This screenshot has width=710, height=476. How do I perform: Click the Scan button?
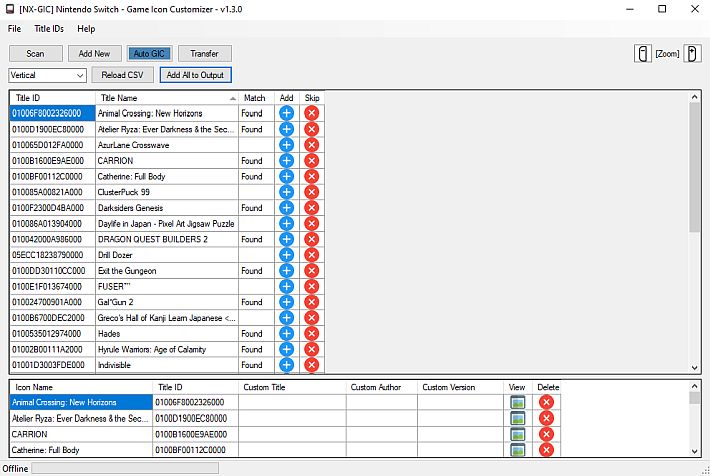pyautogui.click(x=36, y=53)
